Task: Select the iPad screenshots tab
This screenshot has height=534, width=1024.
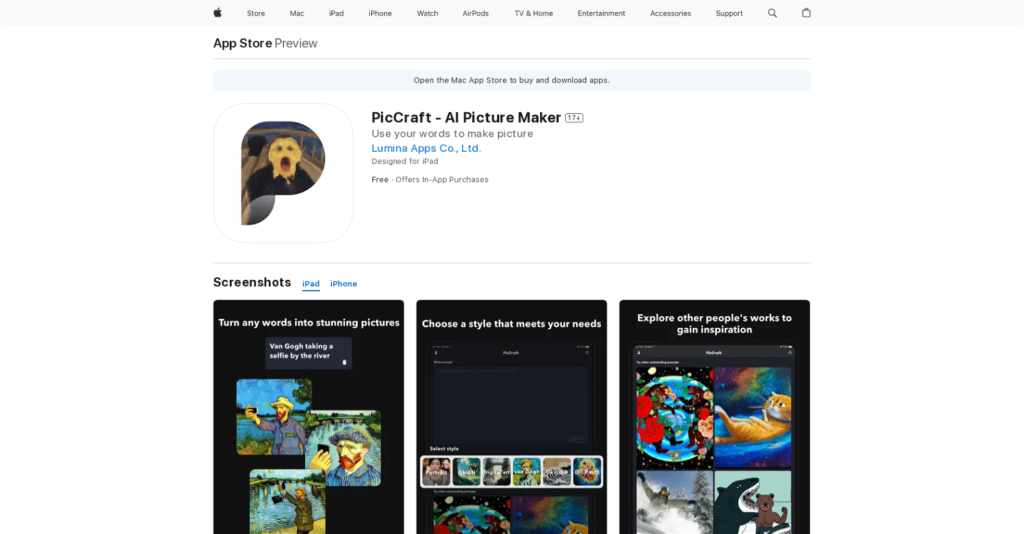Action: (311, 284)
